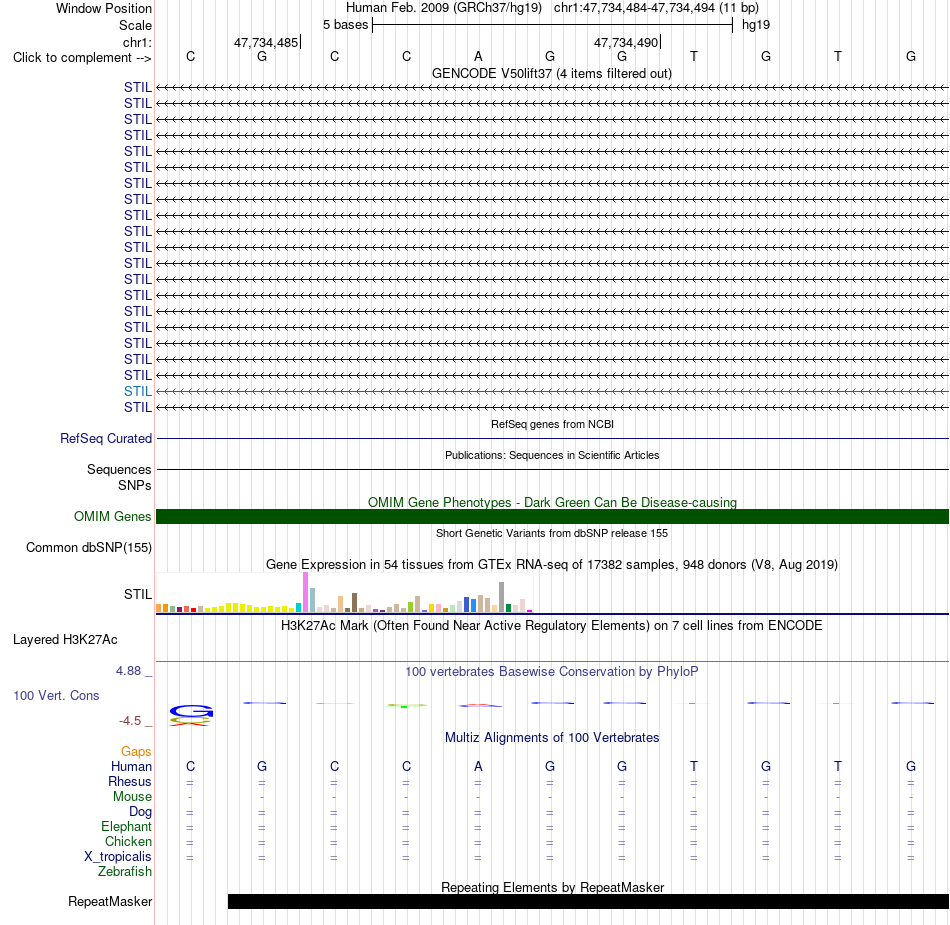The height and width of the screenshot is (925, 950).
Task: Open 'Repeating Elements by RepeatMasker' track title
Action: (552, 887)
